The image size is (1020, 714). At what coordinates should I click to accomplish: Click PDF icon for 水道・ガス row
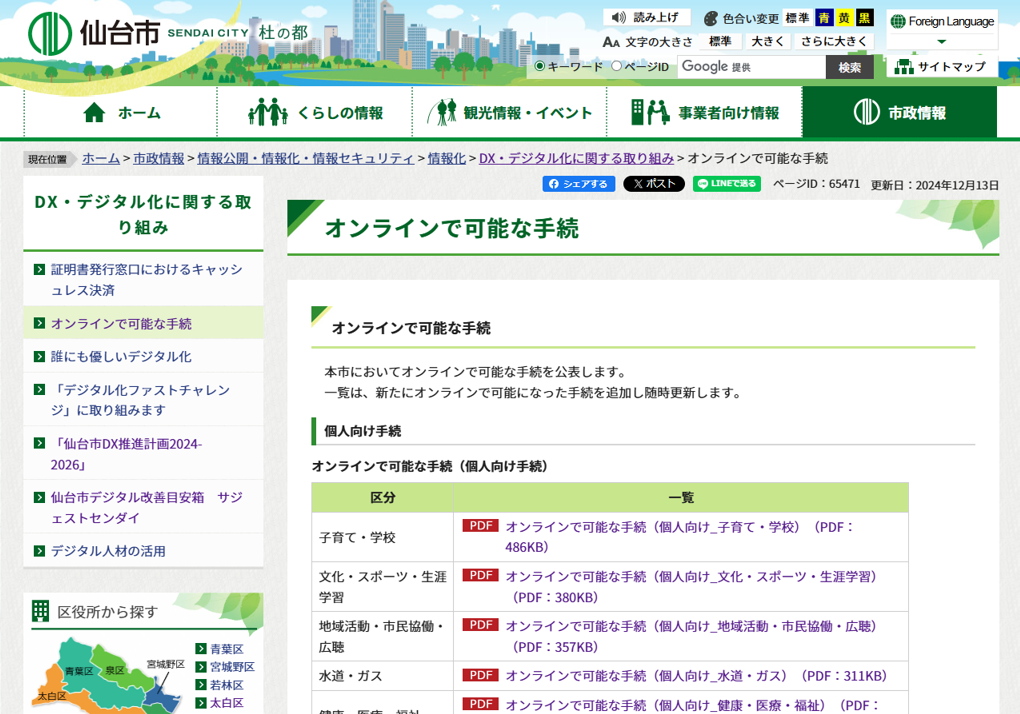point(480,676)
